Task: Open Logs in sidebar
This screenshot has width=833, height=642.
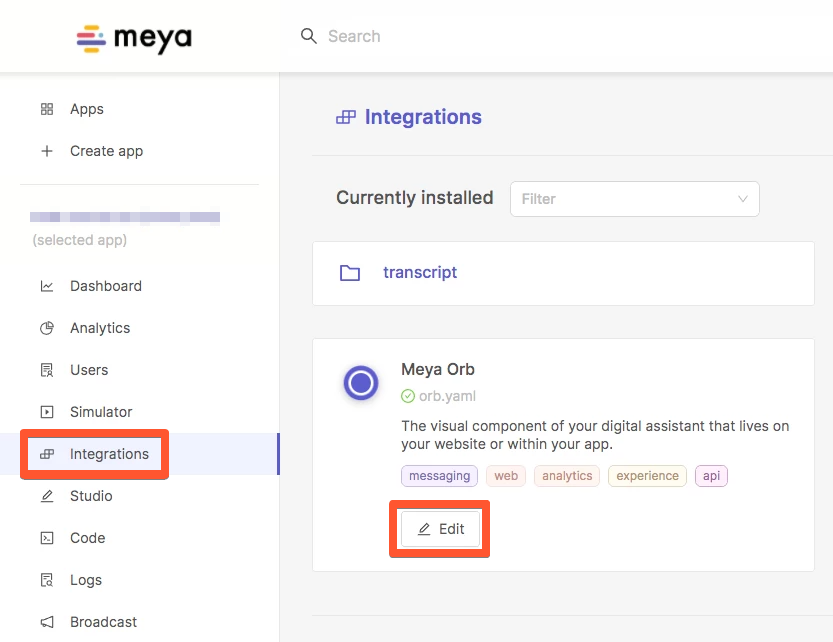Action: tap(86, 580)
